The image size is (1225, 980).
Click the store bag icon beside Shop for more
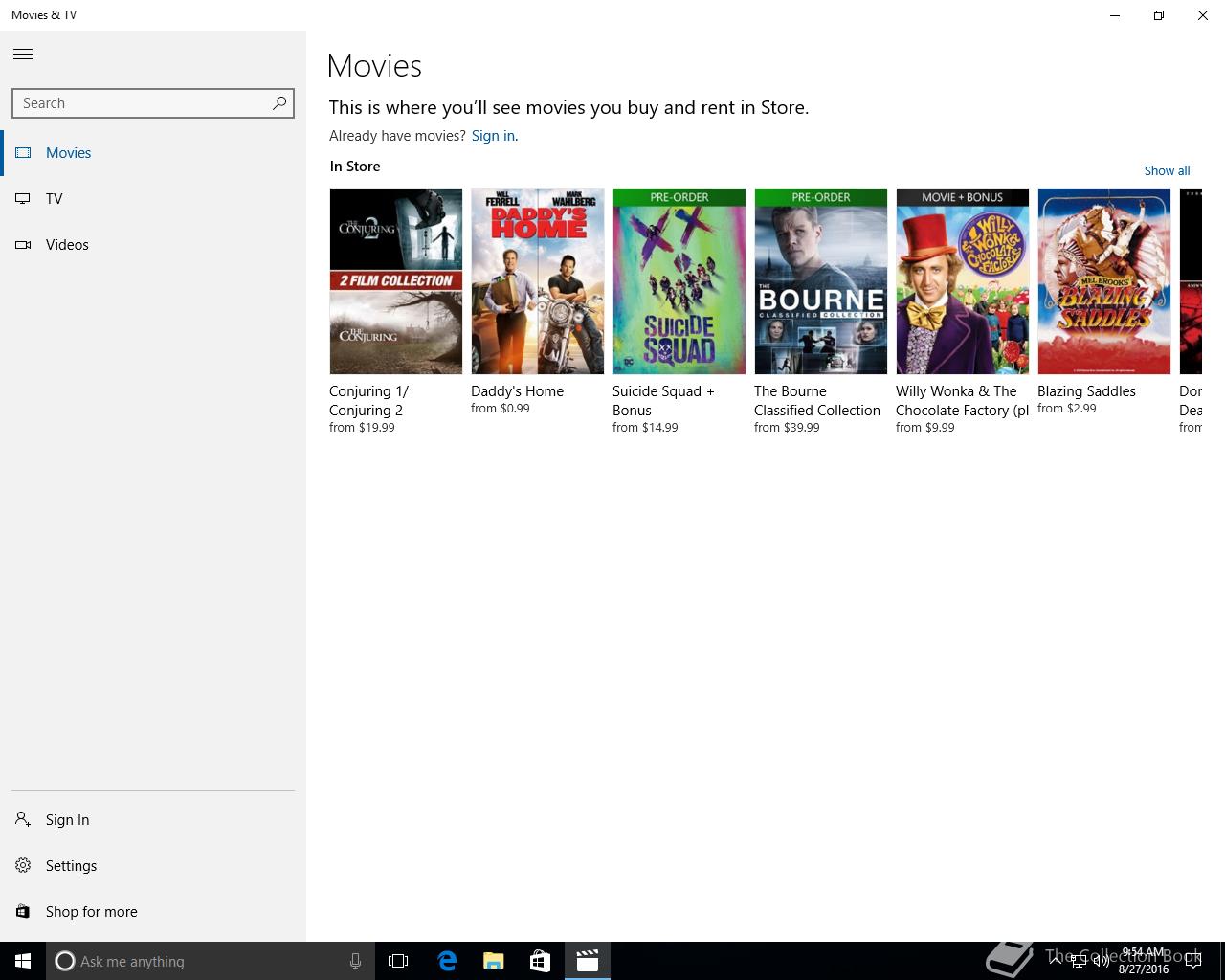pos(23,912)
